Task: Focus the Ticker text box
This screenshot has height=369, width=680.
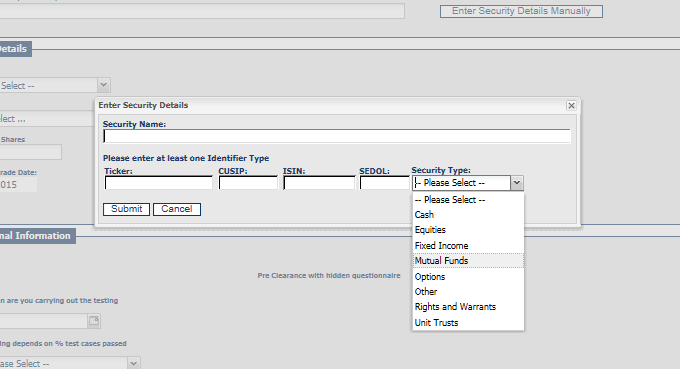Action: [159, 183]
